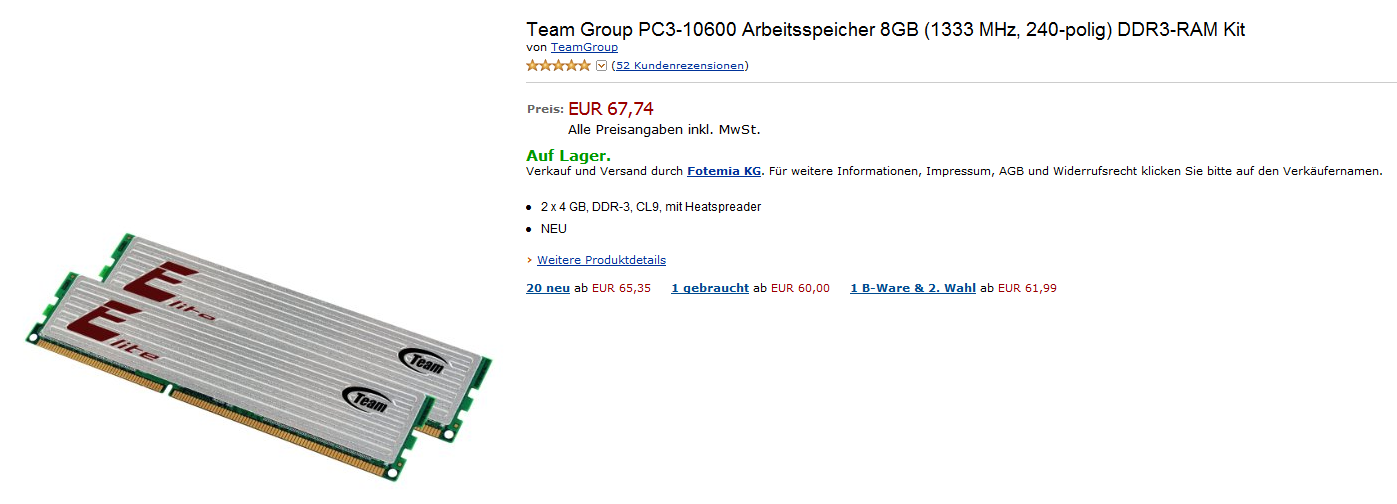The height and width of the screenshot is (504, 1397).
Task: Expand Weitere Produktdetails link
Action: (x=601, y=260)
